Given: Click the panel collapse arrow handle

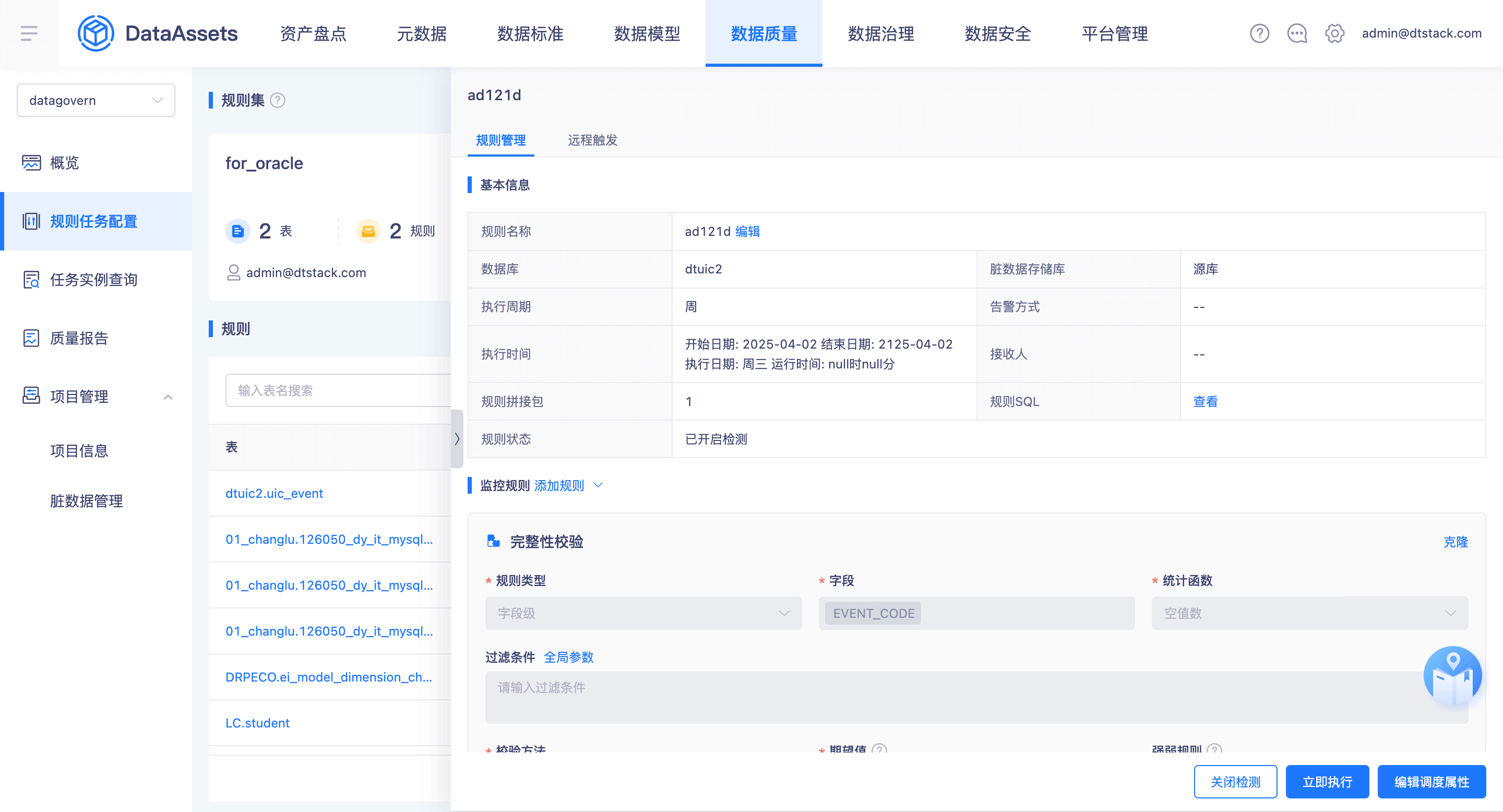Looking at the screenshot, I should pyautogui.click(x=457, y=439).
